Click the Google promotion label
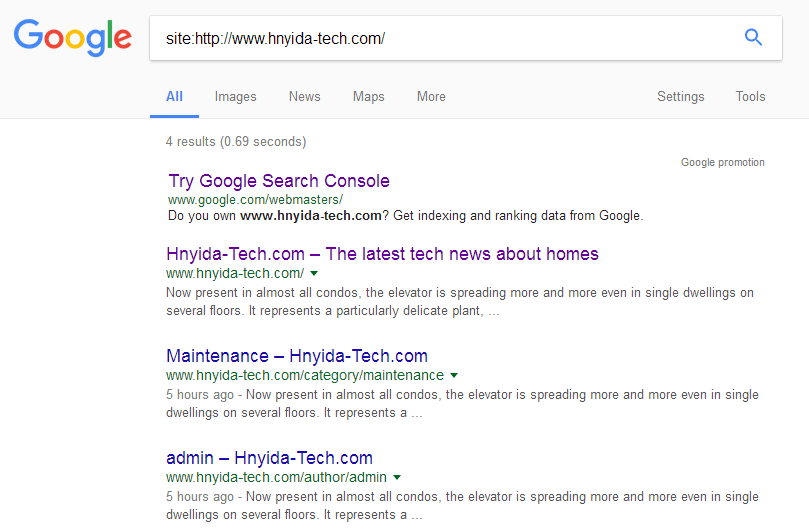The image size is (809, 531). [x=722, y=162]
